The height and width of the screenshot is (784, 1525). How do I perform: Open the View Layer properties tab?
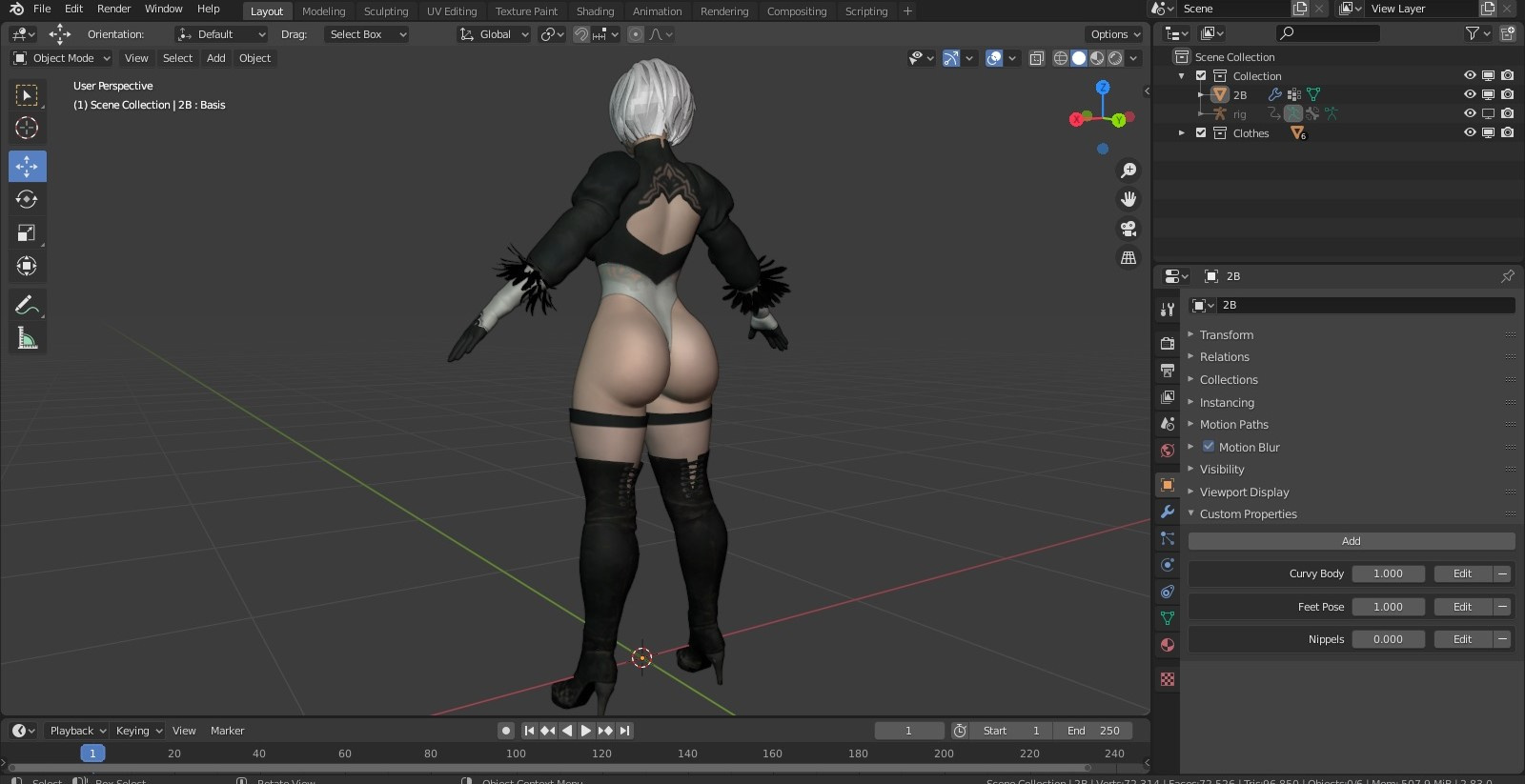click(1168, 396)
